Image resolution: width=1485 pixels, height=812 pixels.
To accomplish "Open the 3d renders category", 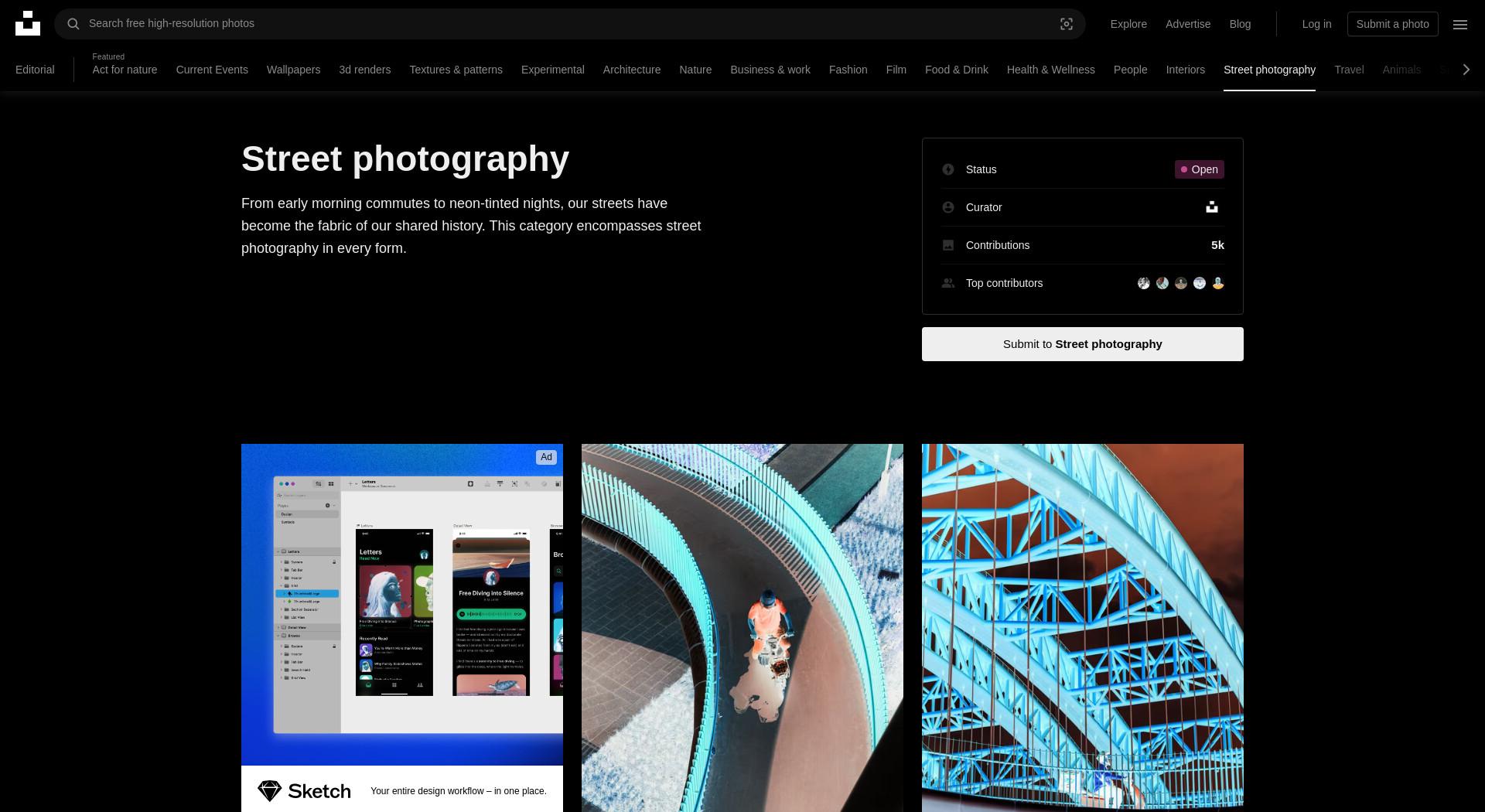I will point(364,70).
